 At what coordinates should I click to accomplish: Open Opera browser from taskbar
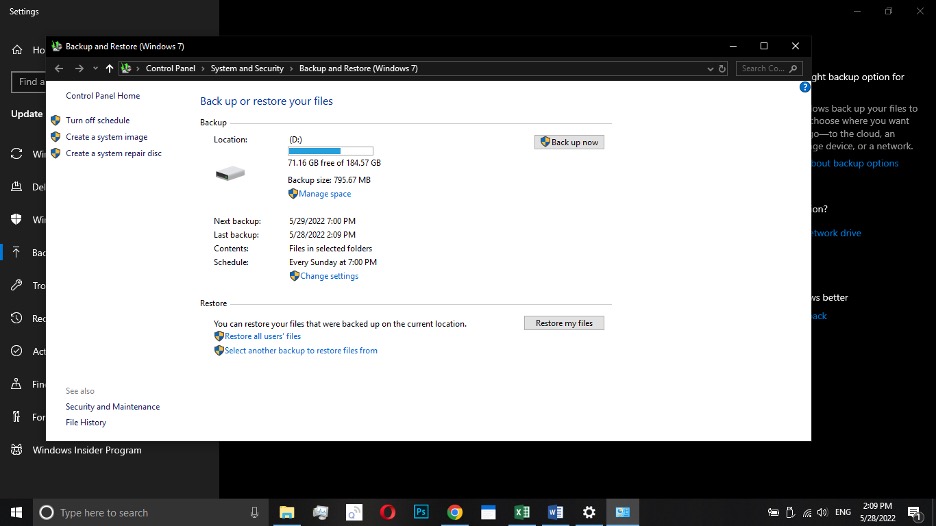(387, 512)
